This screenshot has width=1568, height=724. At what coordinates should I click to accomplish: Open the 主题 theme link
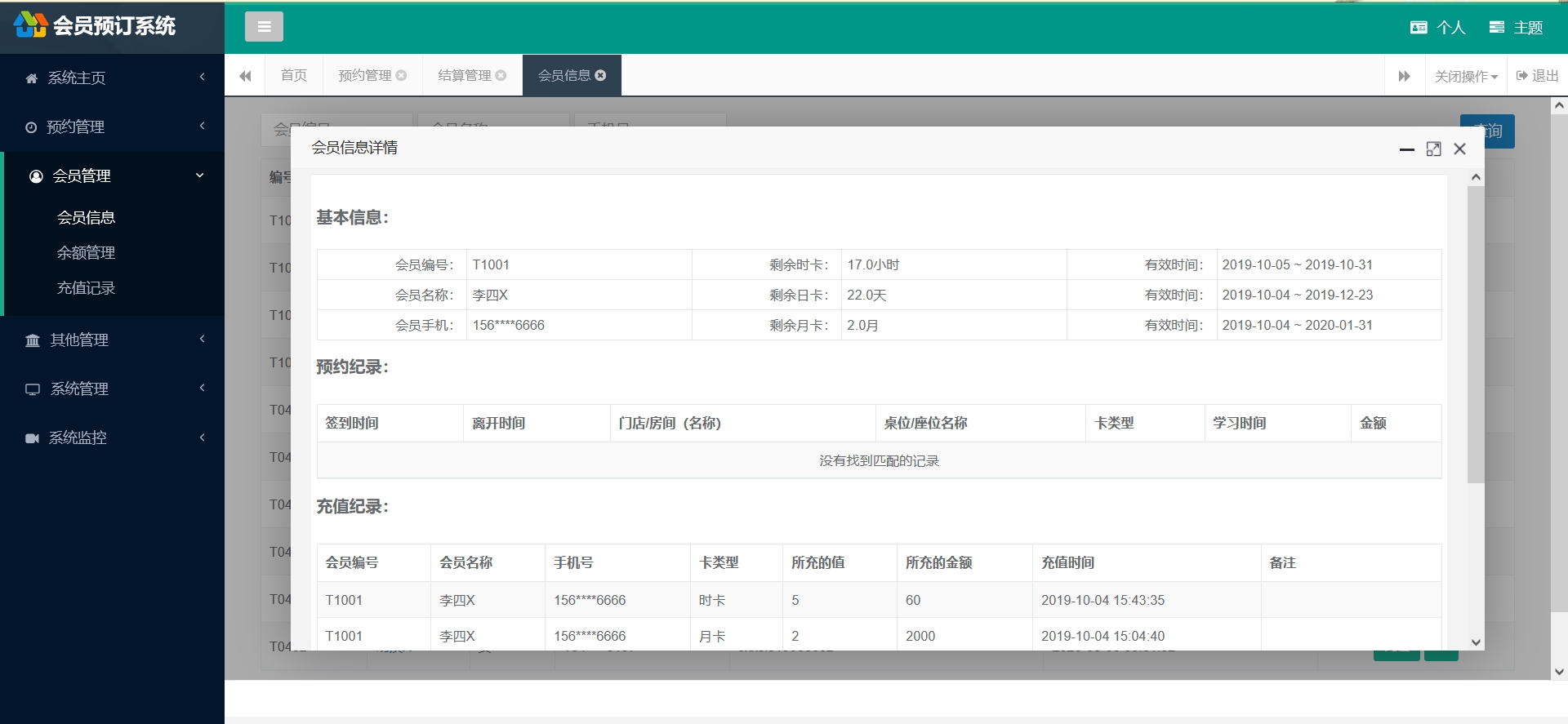point(1517,28)
